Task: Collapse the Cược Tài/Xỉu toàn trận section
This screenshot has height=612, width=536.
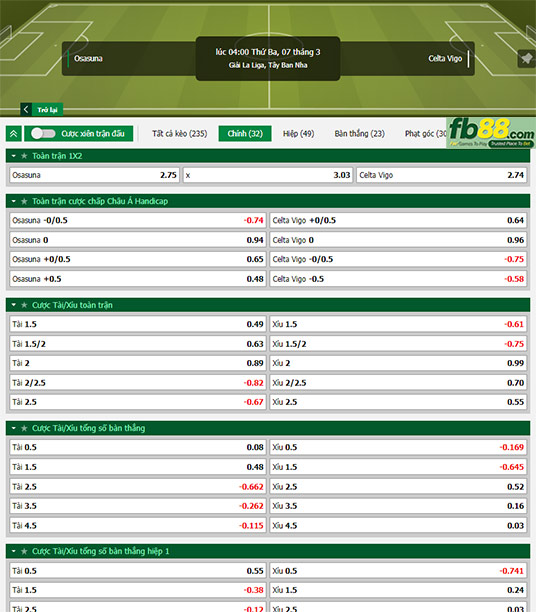Action: [x=14, y=305]
